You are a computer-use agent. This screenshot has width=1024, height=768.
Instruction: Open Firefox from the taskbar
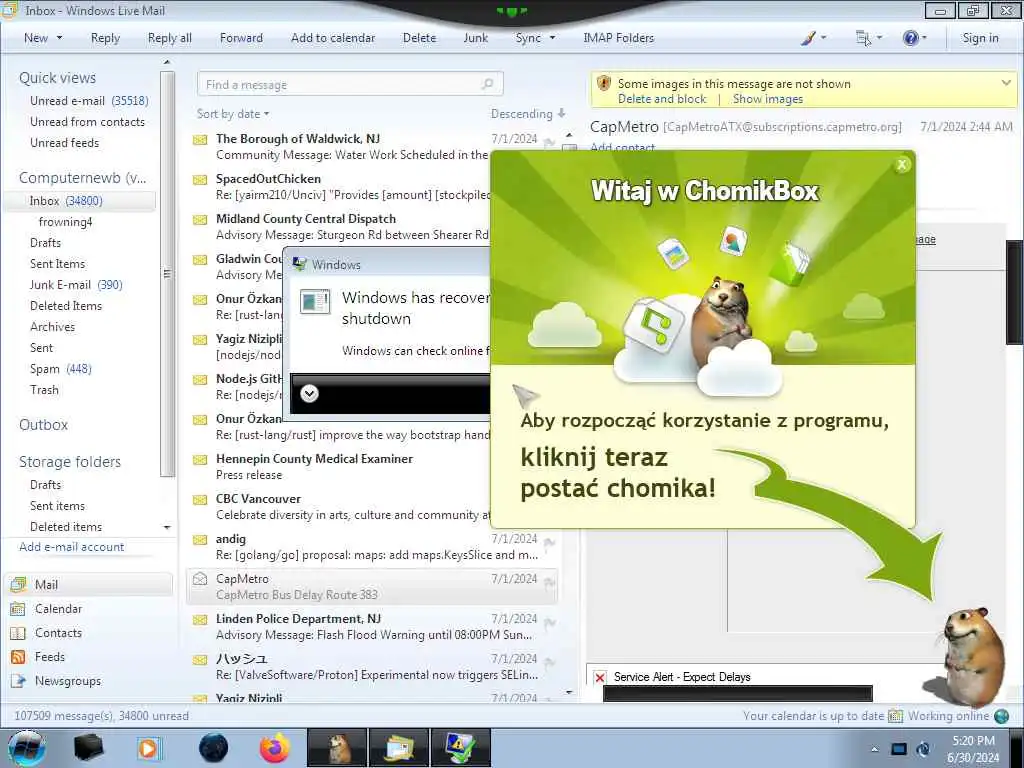(x=275, y=748)
